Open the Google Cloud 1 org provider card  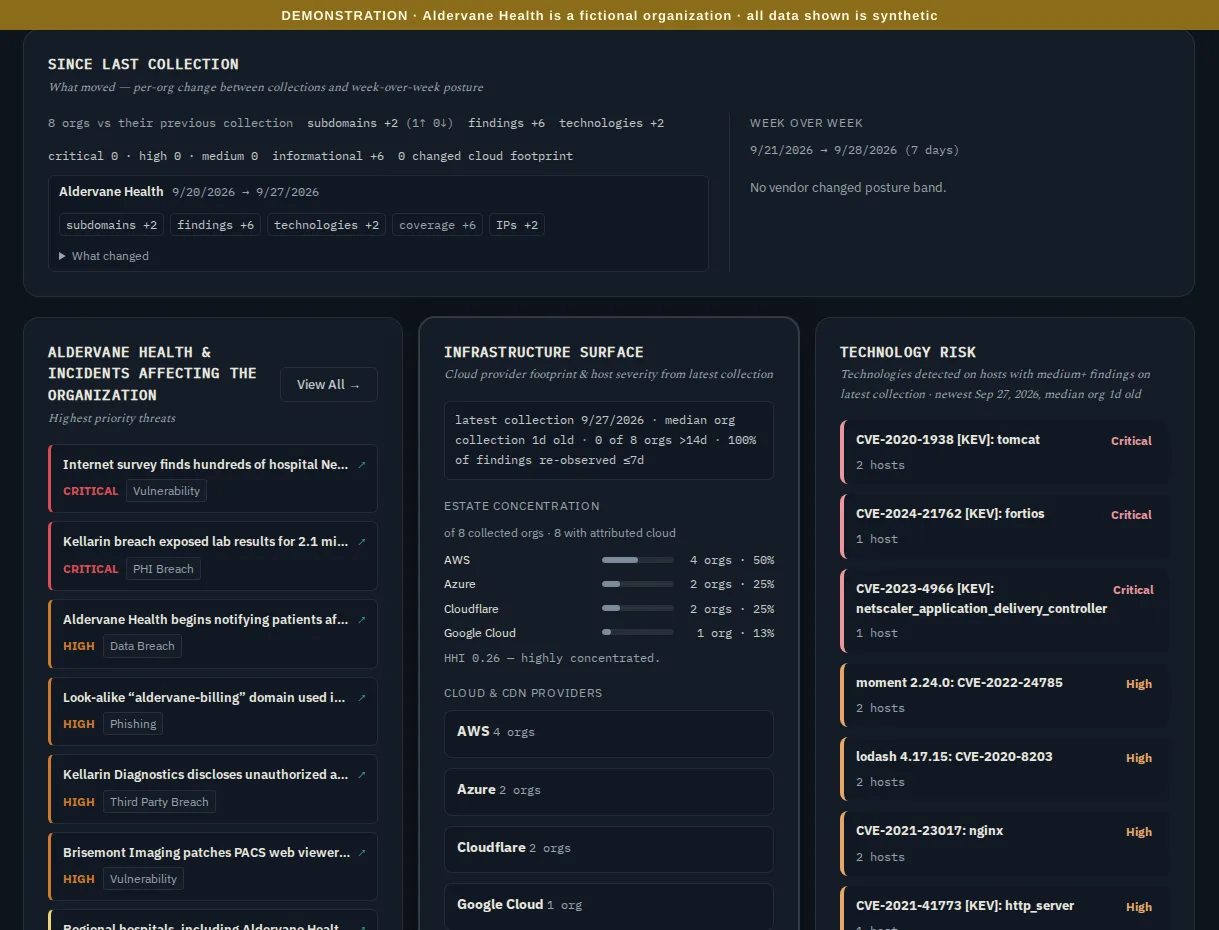pyautogui.click(x=609, y=906)
